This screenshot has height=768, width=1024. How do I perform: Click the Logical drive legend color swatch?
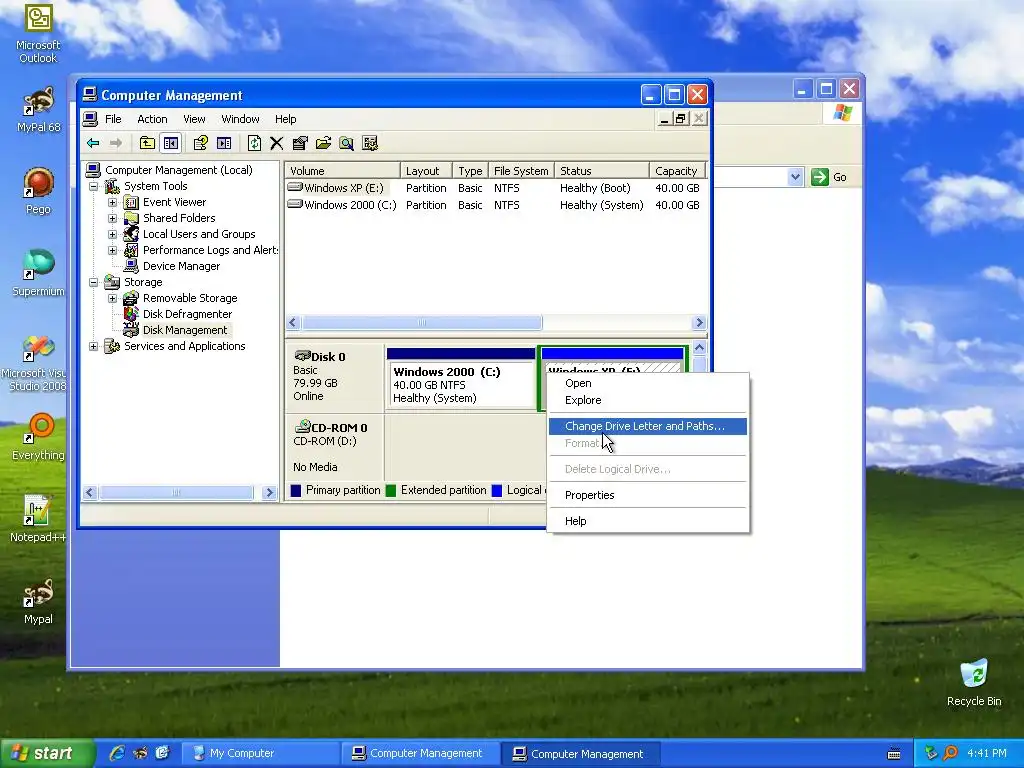click(x=497, y=490)
